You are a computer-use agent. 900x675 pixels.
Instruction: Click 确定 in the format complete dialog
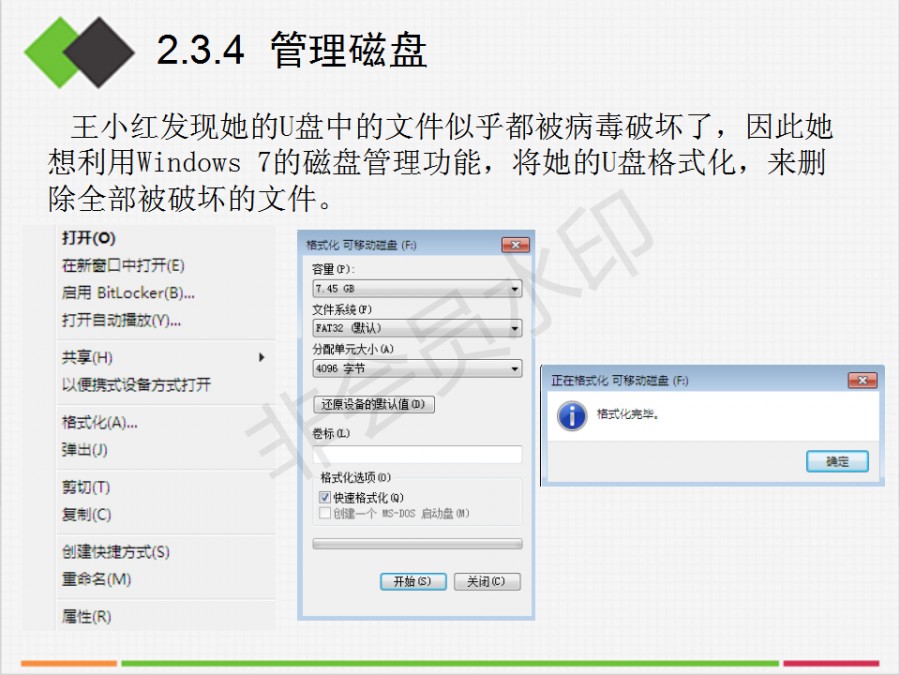837,461
